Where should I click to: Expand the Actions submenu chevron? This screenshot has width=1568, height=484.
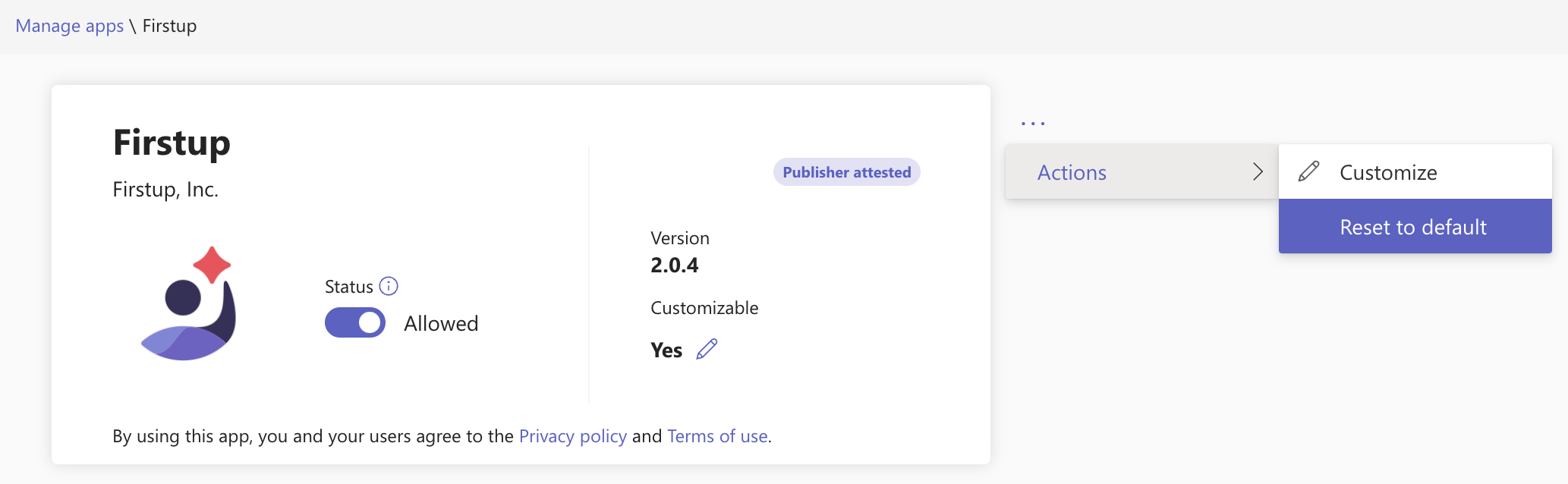1258,171
